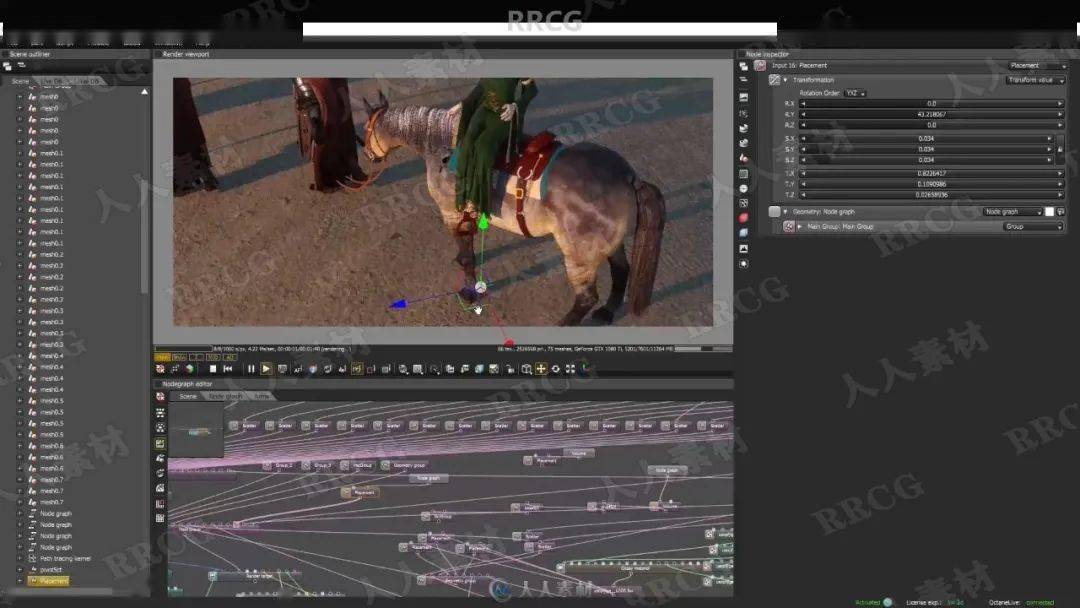Open the Geometry Node graph dropdown

(x=1012, y=212)
